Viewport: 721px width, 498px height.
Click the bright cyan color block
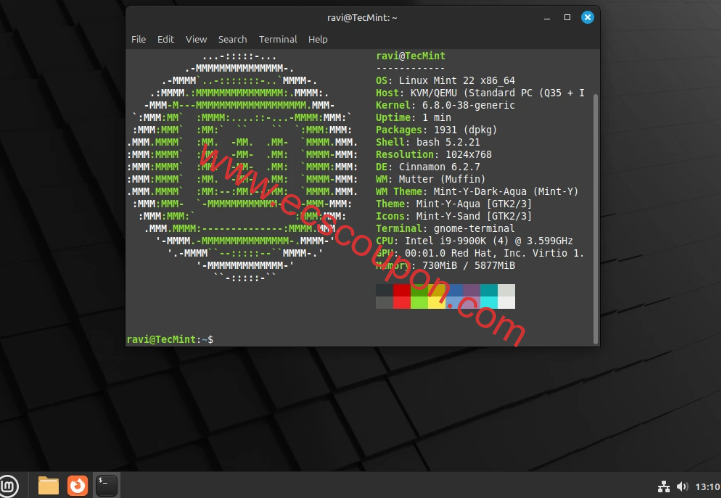pyautogui.click(x=489, y=303)
